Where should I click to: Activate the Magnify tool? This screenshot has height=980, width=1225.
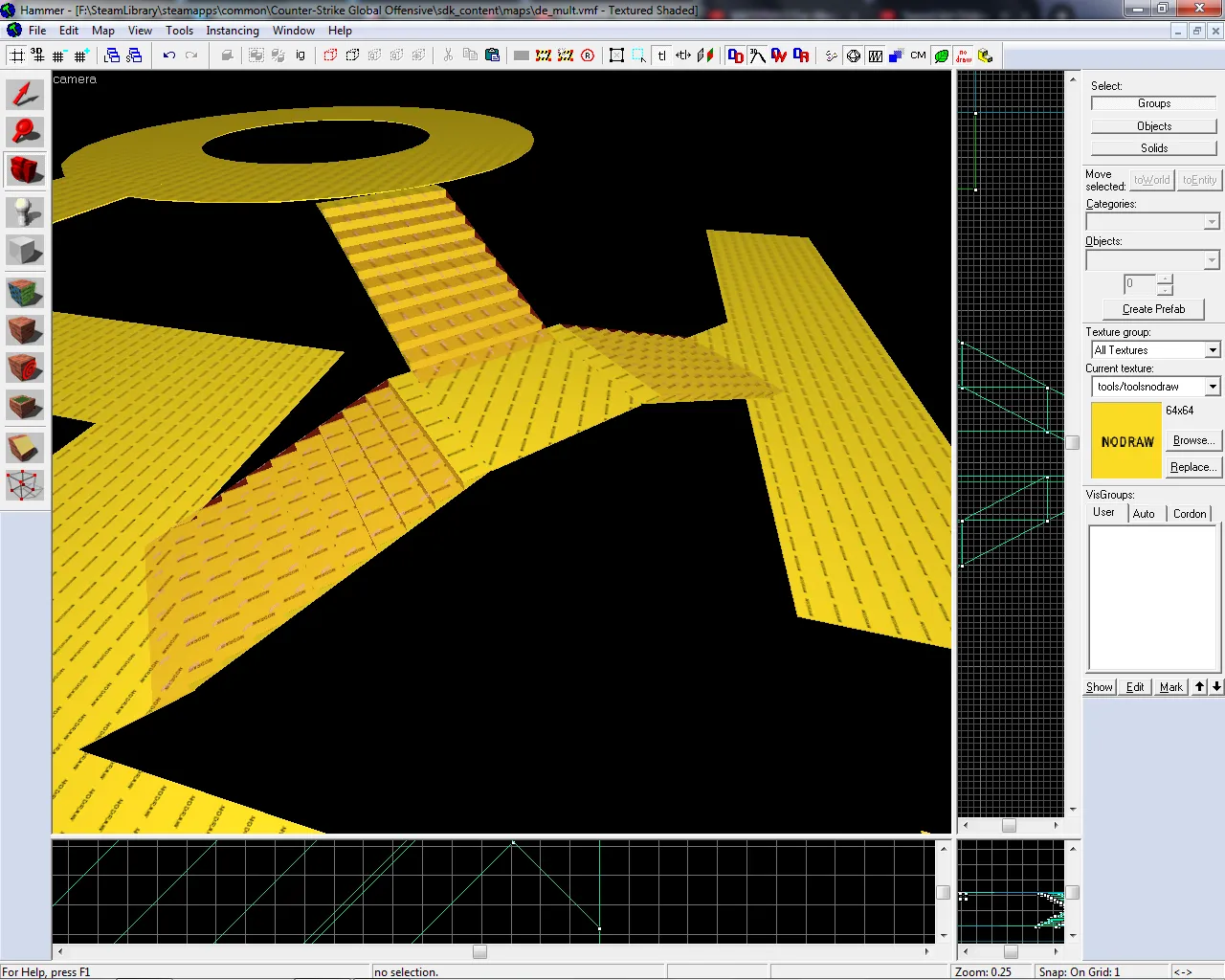pyautogui.click(x=25, y=131)
